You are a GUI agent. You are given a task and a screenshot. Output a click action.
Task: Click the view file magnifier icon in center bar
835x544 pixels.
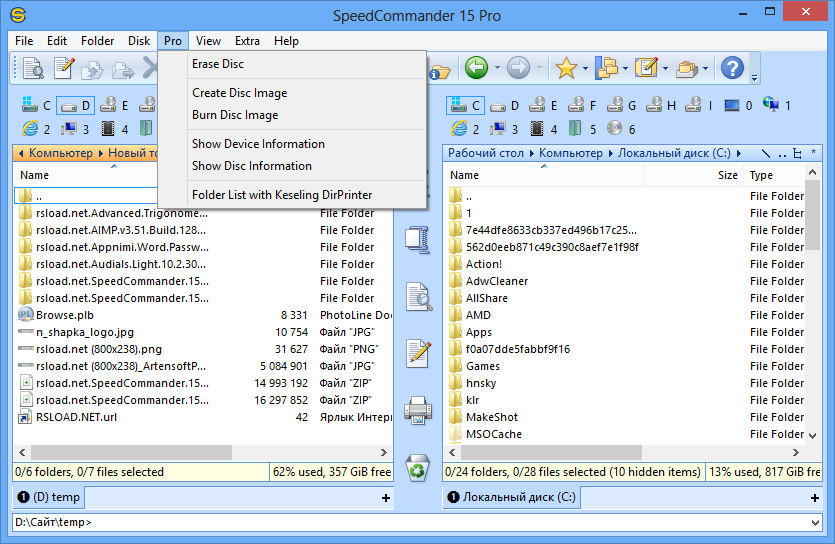coord(419,296)
